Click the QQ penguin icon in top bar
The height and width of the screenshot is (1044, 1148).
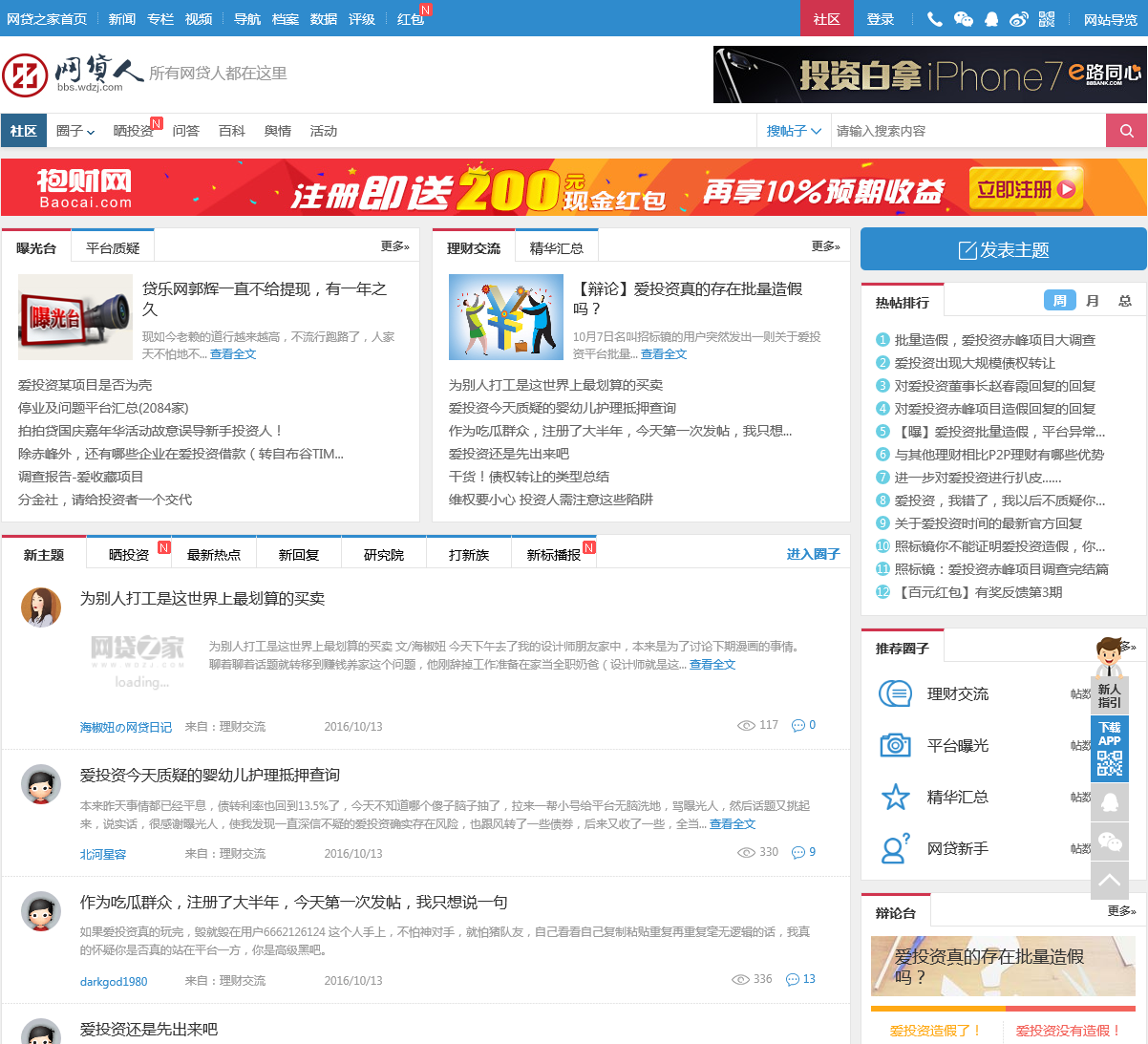(991, 19)
